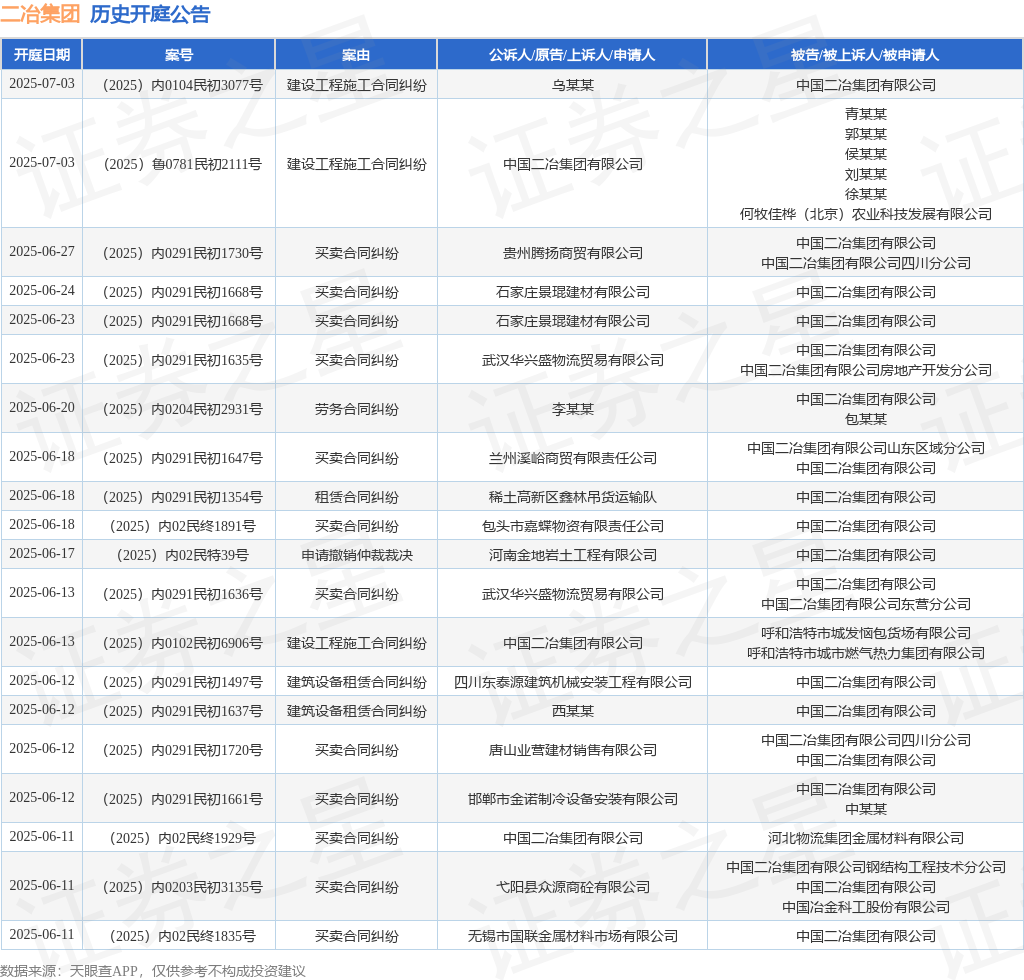Image resolution: width=1024 pixels, height=980 pixels.
Task: Click the 被告/被上诉人/被申请人 header
Action: tap(865, 55)
